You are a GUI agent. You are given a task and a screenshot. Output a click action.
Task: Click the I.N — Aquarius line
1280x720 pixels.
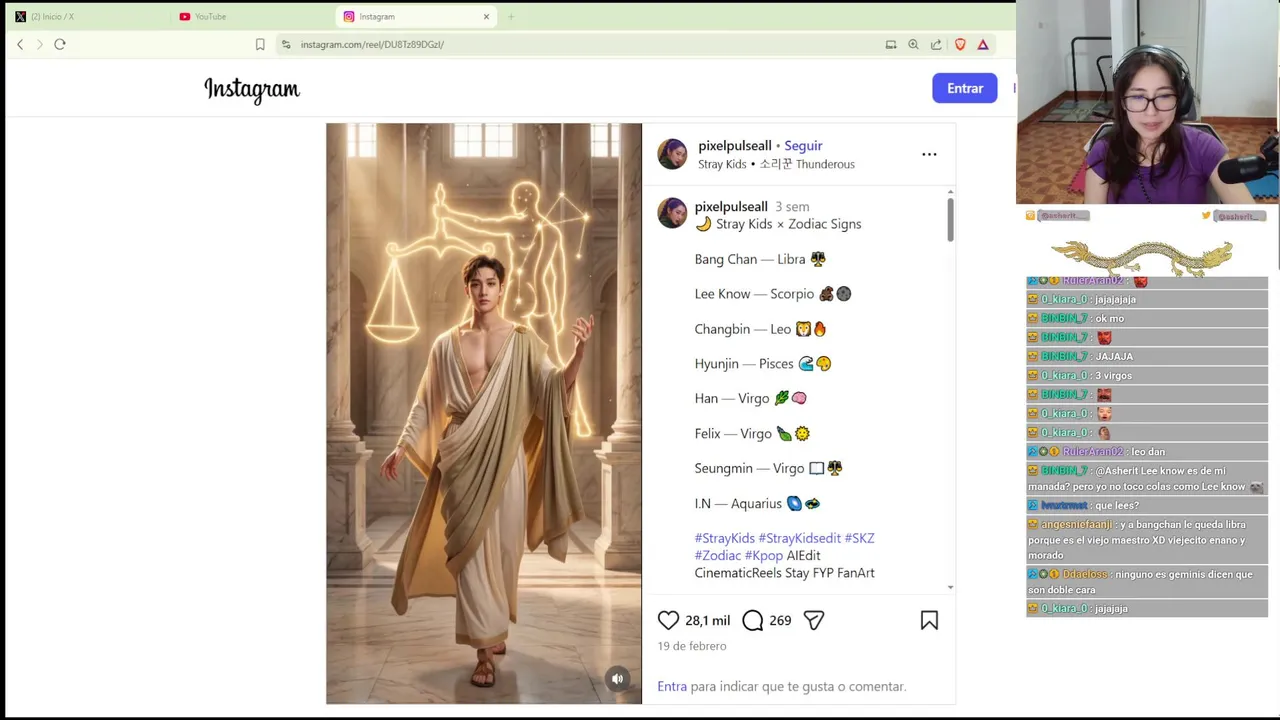point(758,503)
